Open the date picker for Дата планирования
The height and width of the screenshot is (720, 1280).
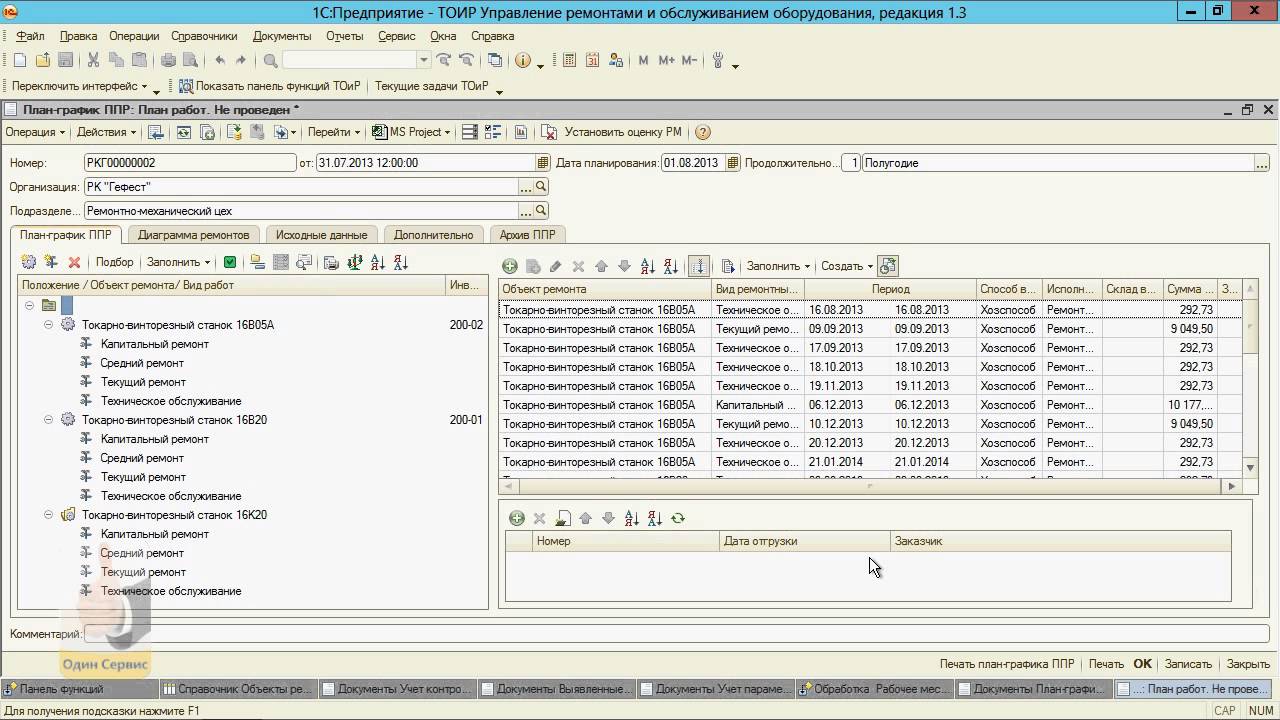click(733, 163)
